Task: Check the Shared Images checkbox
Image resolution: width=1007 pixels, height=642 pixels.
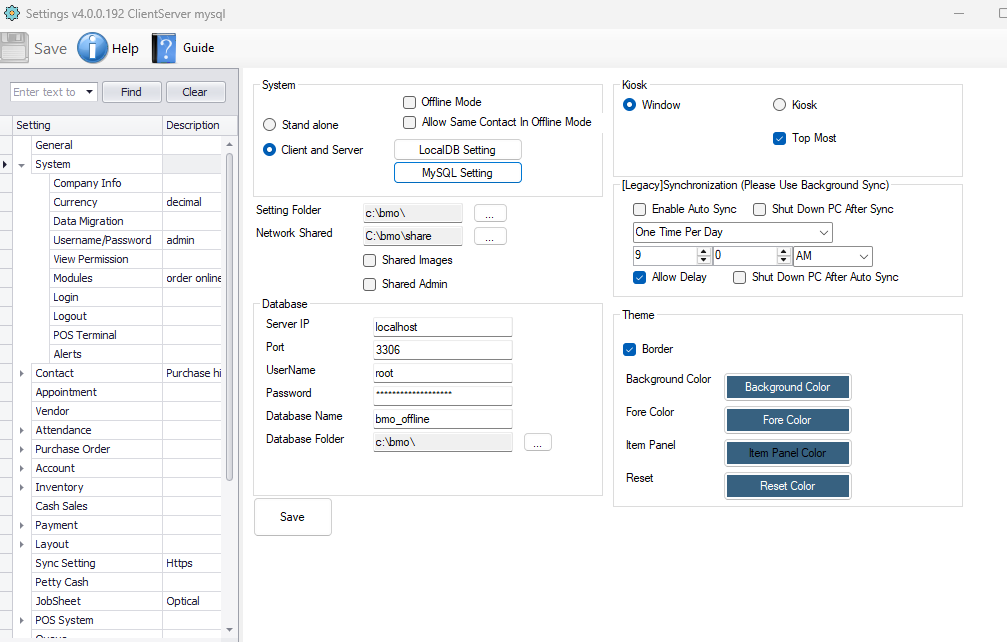Action: pyautogui.click(x=369, y=260)
